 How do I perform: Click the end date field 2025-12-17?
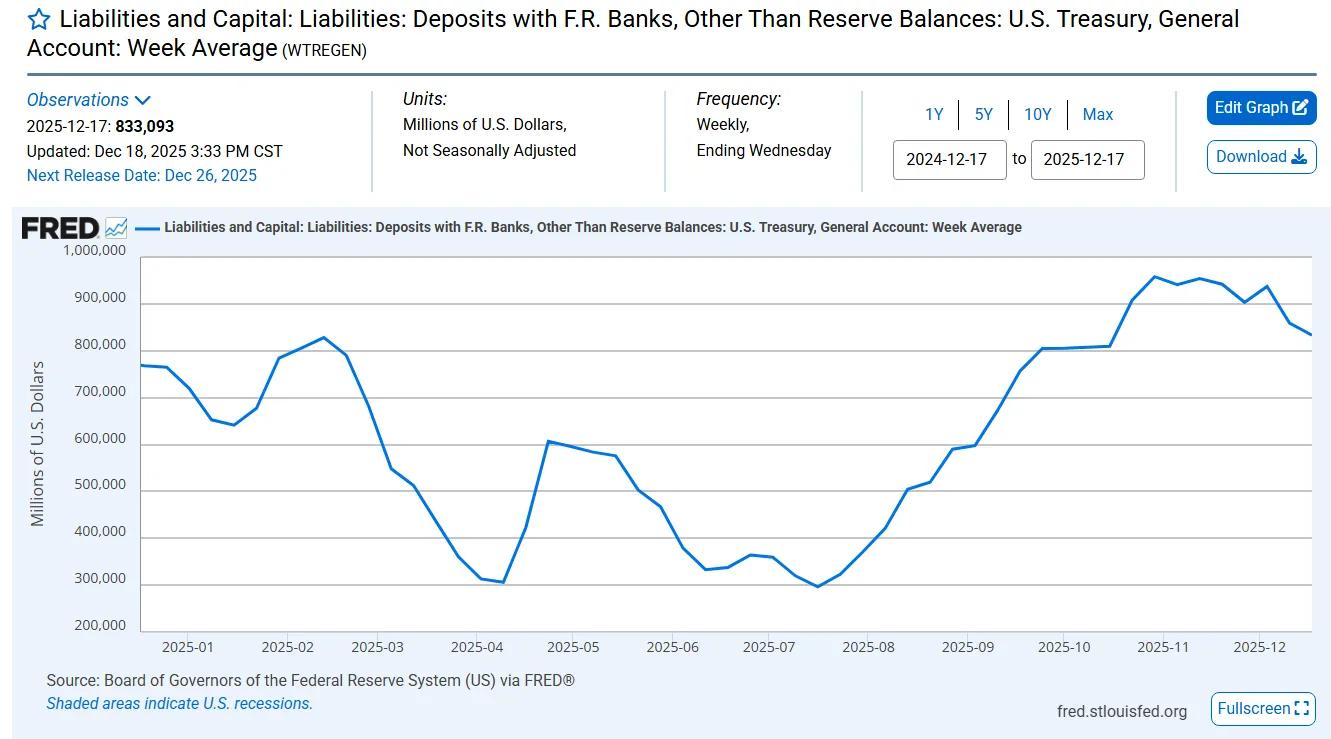tap(1087, 160)
